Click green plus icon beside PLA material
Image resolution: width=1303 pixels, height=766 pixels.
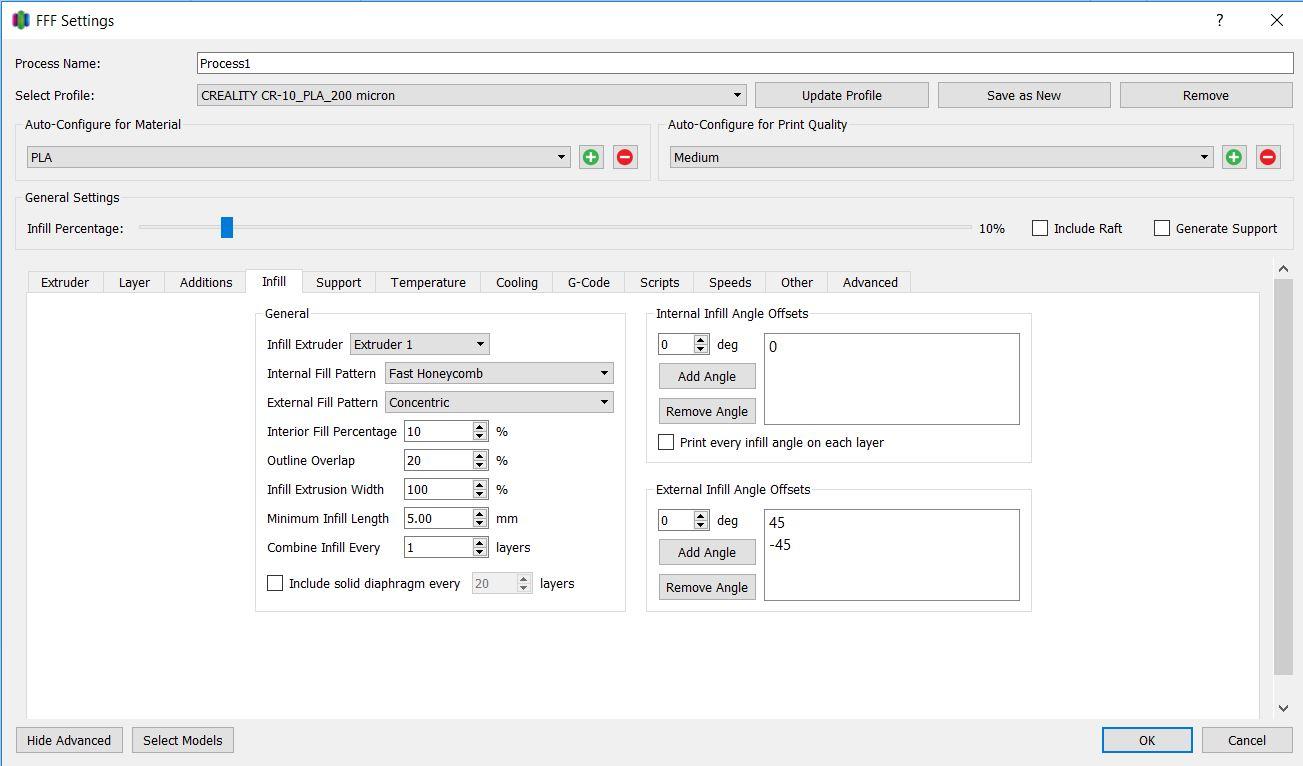coord(591,157)
